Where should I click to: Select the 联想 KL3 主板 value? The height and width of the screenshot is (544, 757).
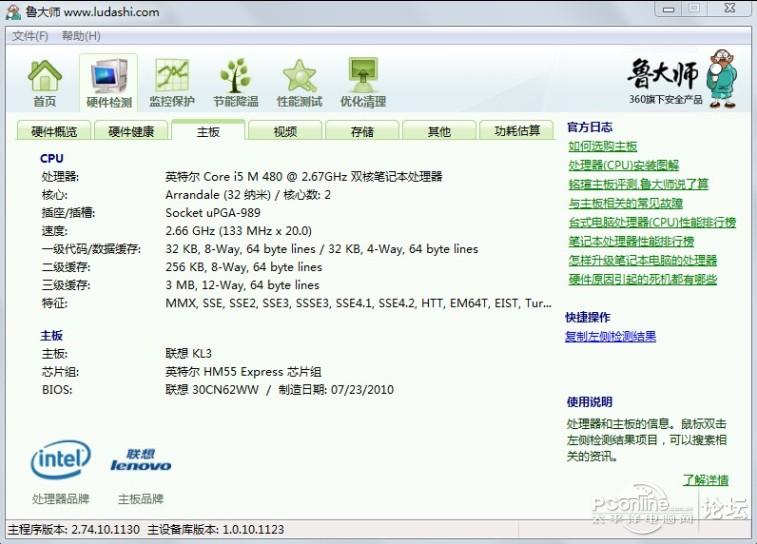[x=188, y=353]
